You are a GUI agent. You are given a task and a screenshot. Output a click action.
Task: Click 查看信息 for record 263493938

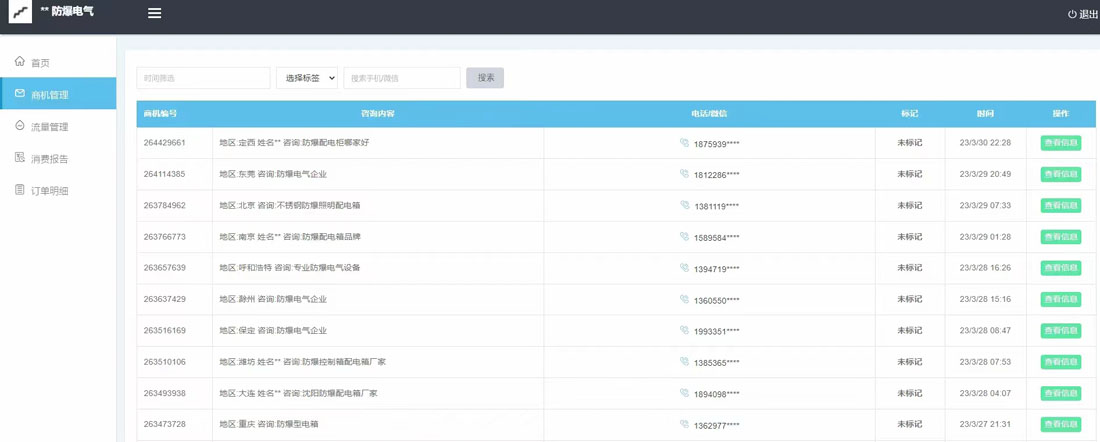(x=1061, y=393)
